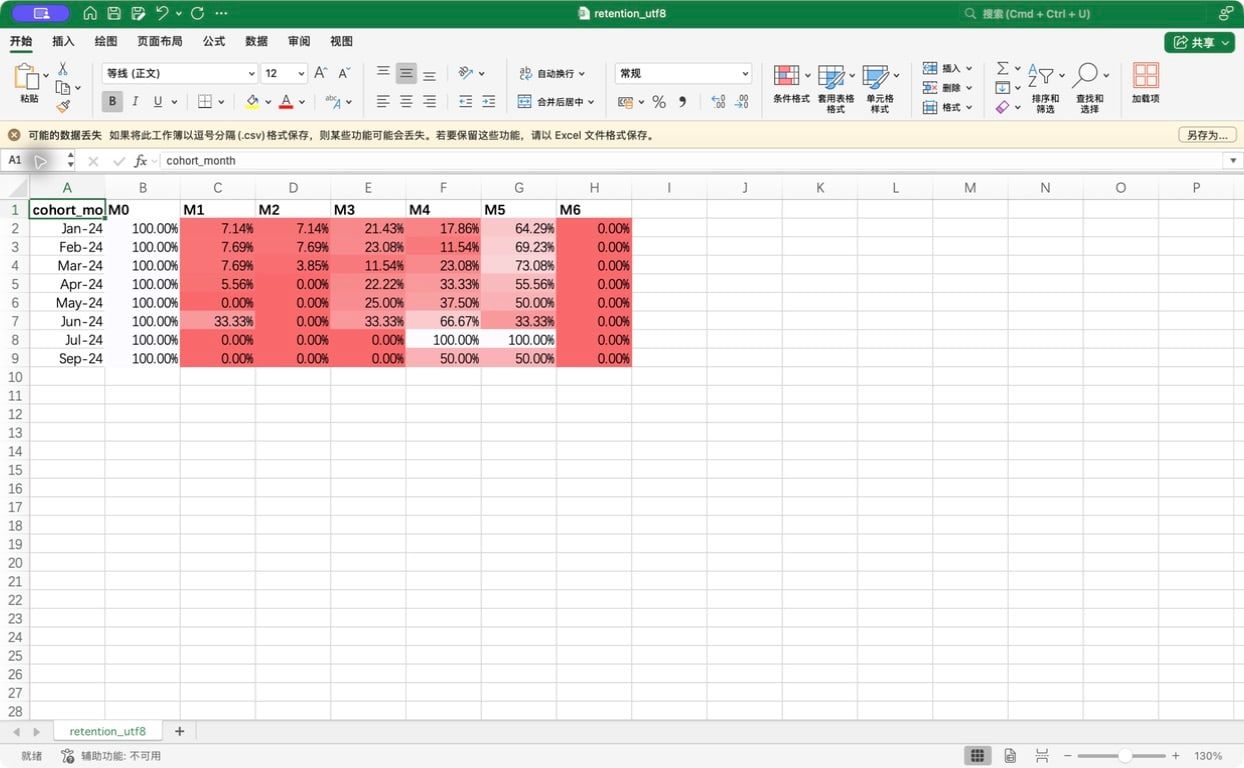This screenshot has height=768, width=1244.
Task: Switch to the Formulas (公式) tab
Action: 213,41
